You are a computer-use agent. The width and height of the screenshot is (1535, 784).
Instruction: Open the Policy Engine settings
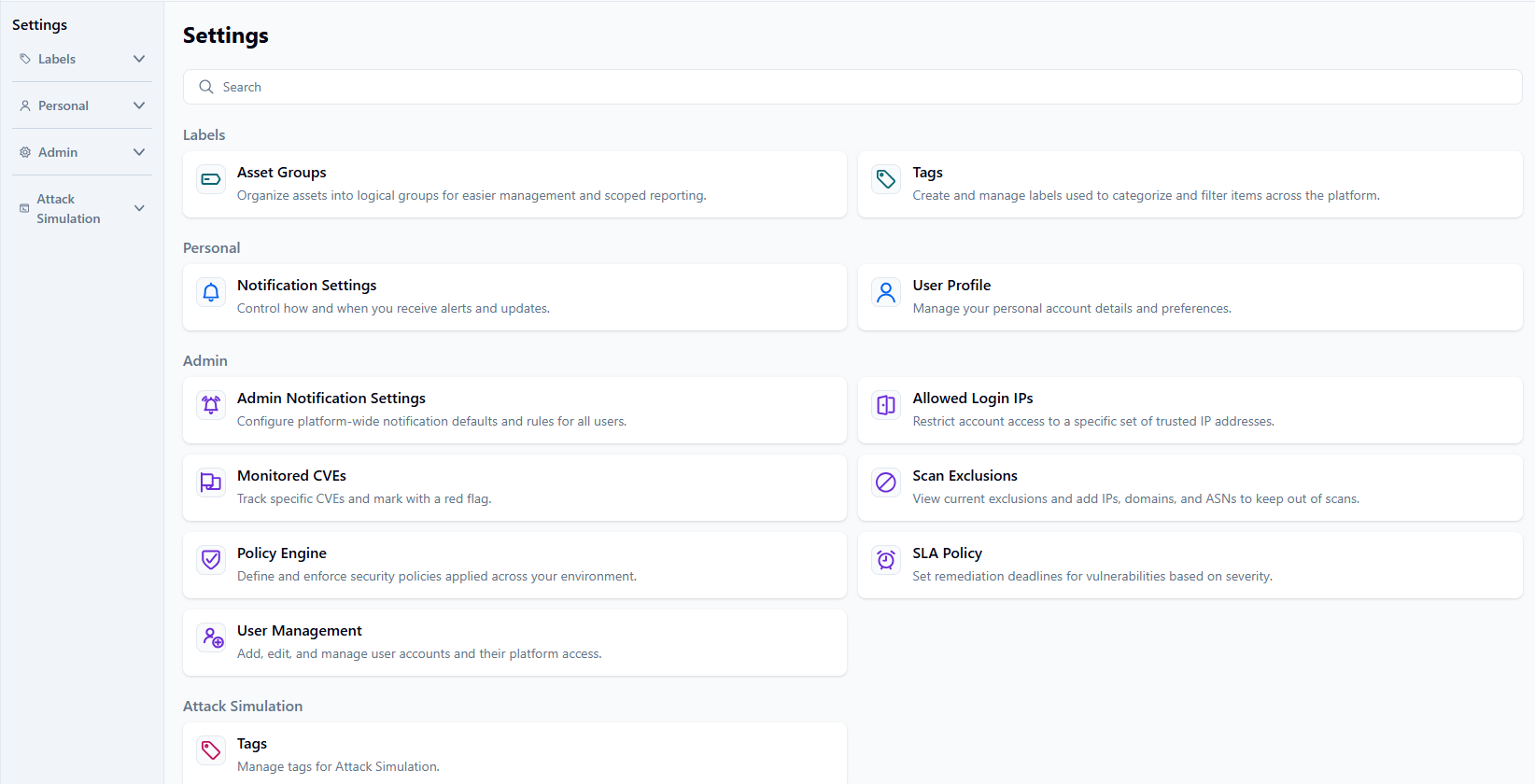click(x=514, y=566)
